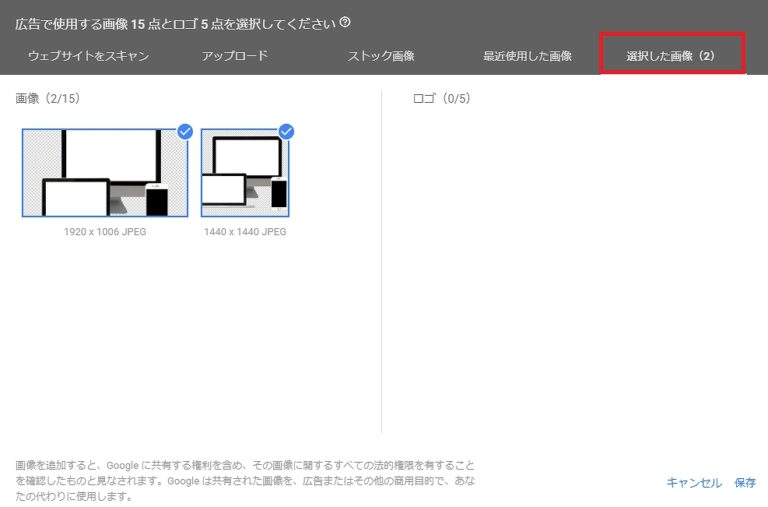Click the 1440 x 1440 JPEG caption
768x507 pixels.
(245, 232)
